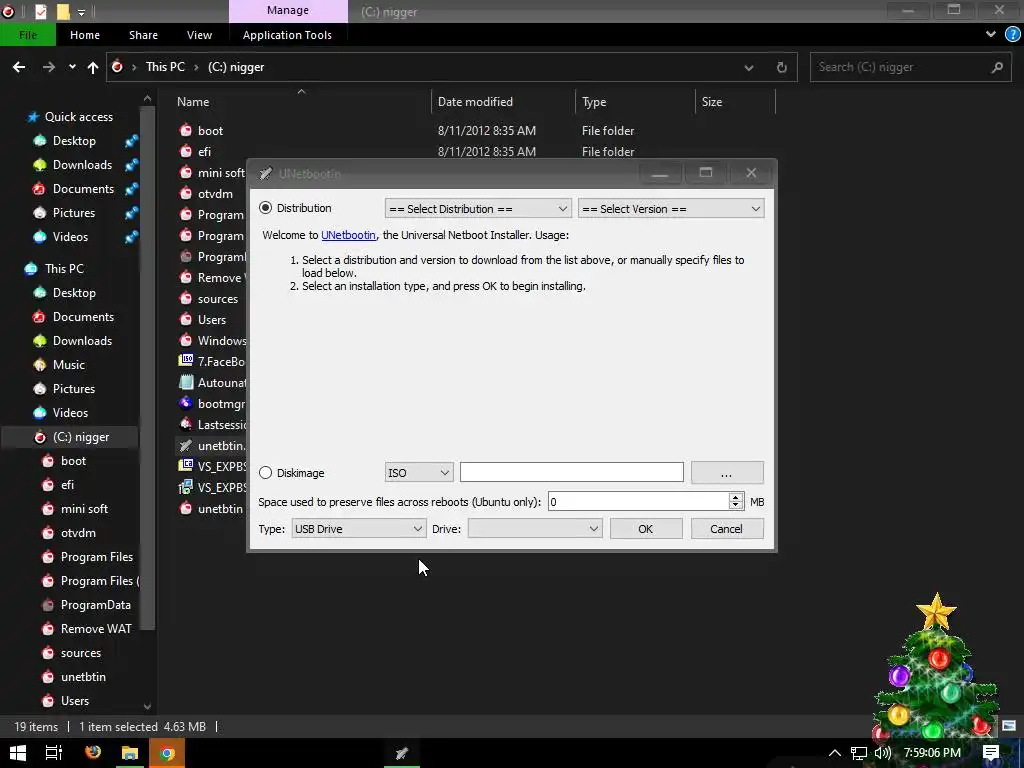Increase the persistent space value with up arrow

(x=736, y=497)
